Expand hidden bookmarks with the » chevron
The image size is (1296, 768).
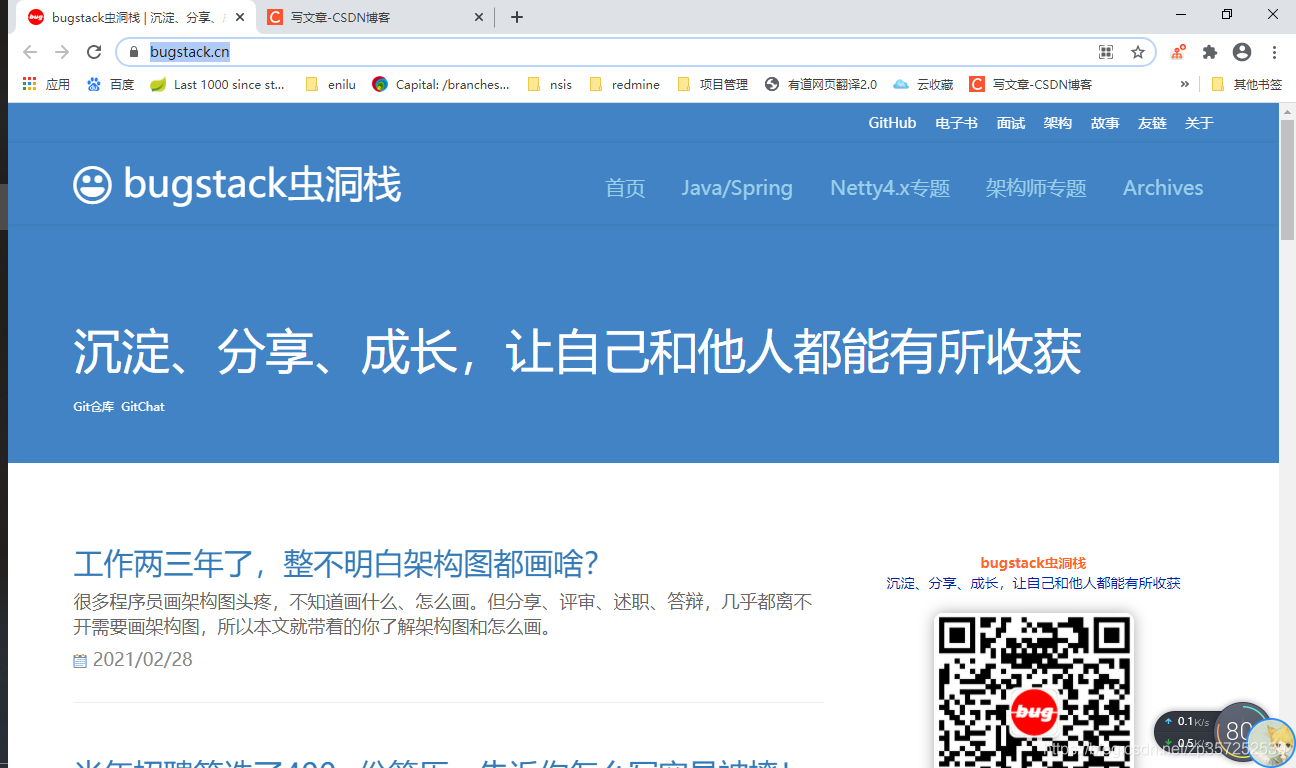pyautogui.click(x=1185, y=84)
